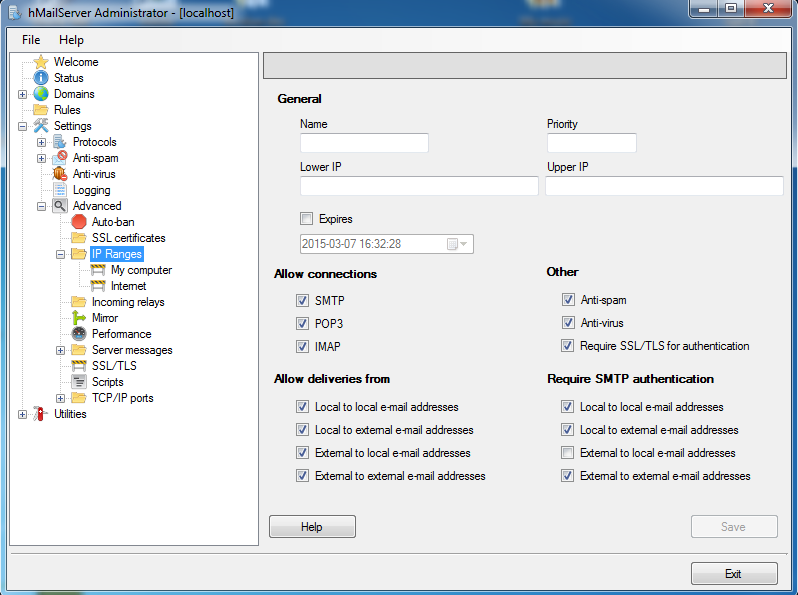Toggle the Anti-spam checkbox under Other
Screen dimensions: 798x595
[x=568, y=299]
